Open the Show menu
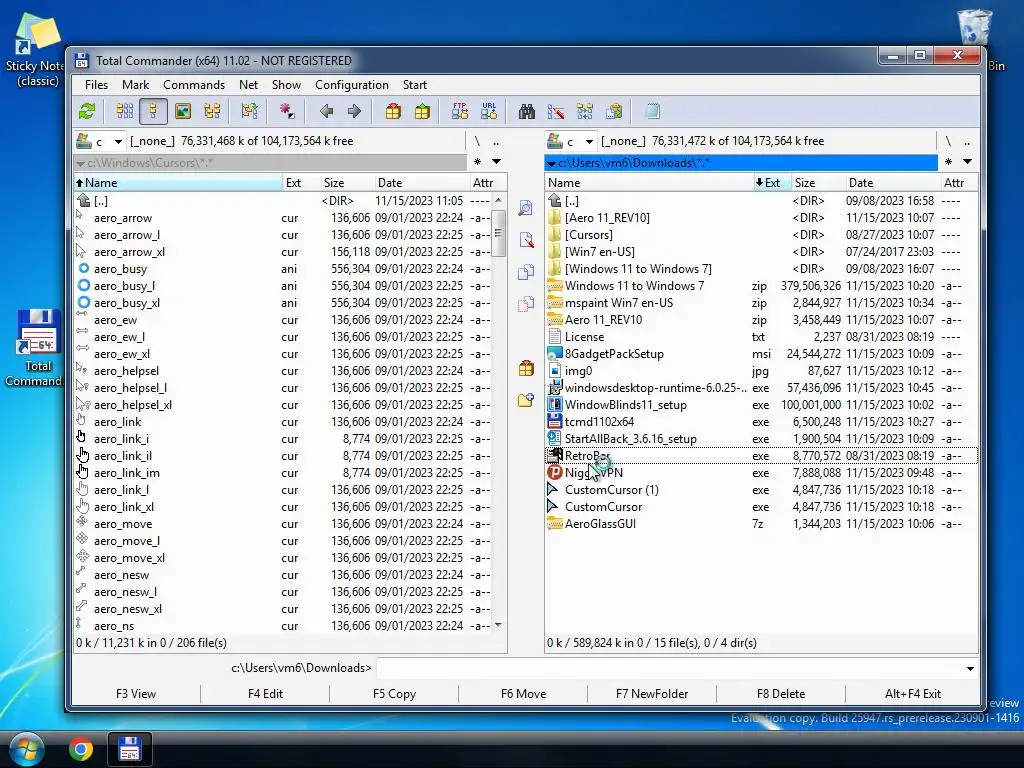 [x=286, y=85]
